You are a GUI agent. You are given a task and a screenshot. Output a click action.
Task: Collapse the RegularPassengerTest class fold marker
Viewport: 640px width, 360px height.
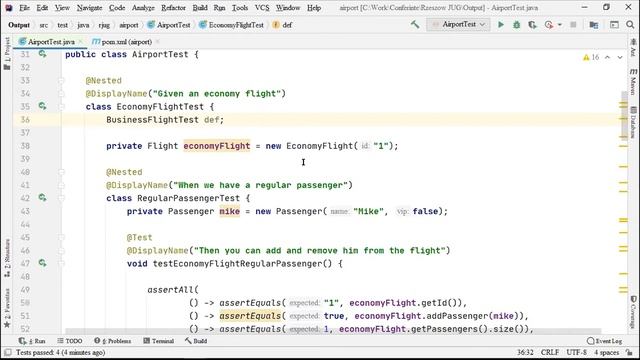[61, 198]
